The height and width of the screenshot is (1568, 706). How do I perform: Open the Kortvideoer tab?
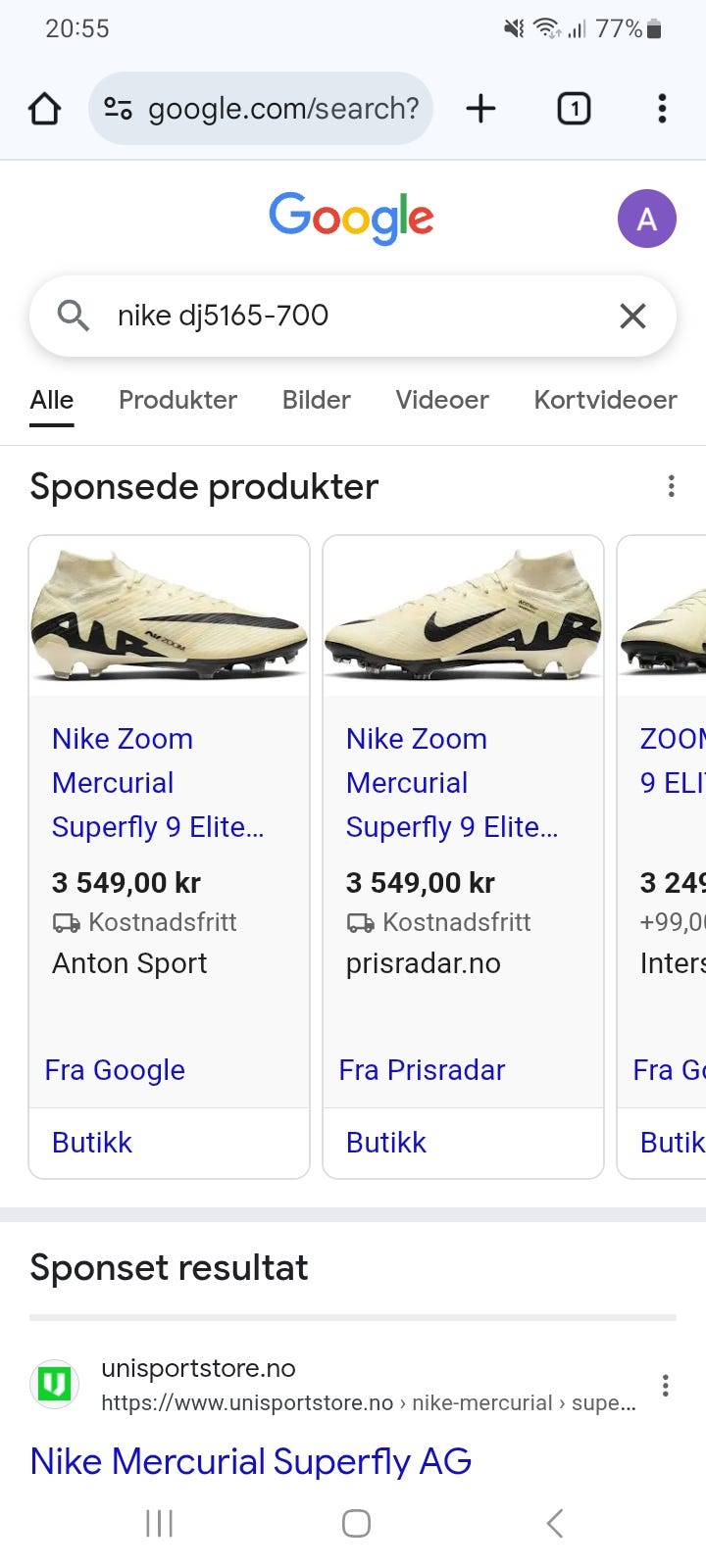tap(605, 400)
